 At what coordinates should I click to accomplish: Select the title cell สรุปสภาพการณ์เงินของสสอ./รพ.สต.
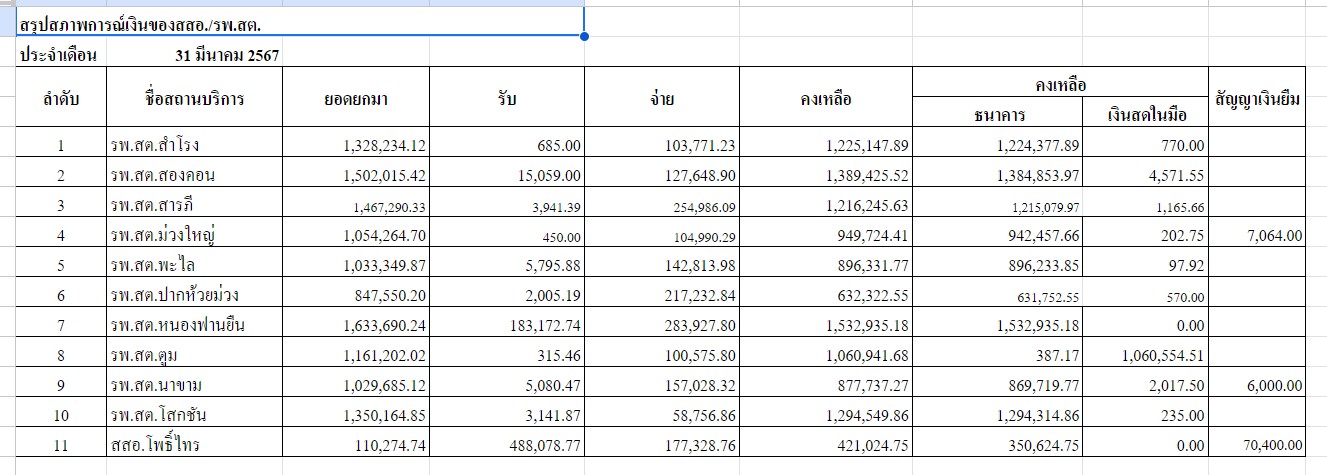[300, 22]
